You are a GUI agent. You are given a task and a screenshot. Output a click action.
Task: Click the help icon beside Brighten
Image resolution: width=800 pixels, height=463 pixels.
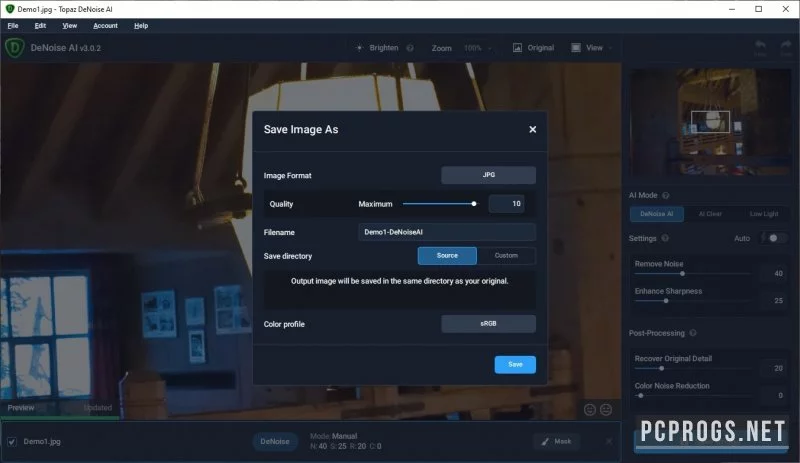[410, 48]
